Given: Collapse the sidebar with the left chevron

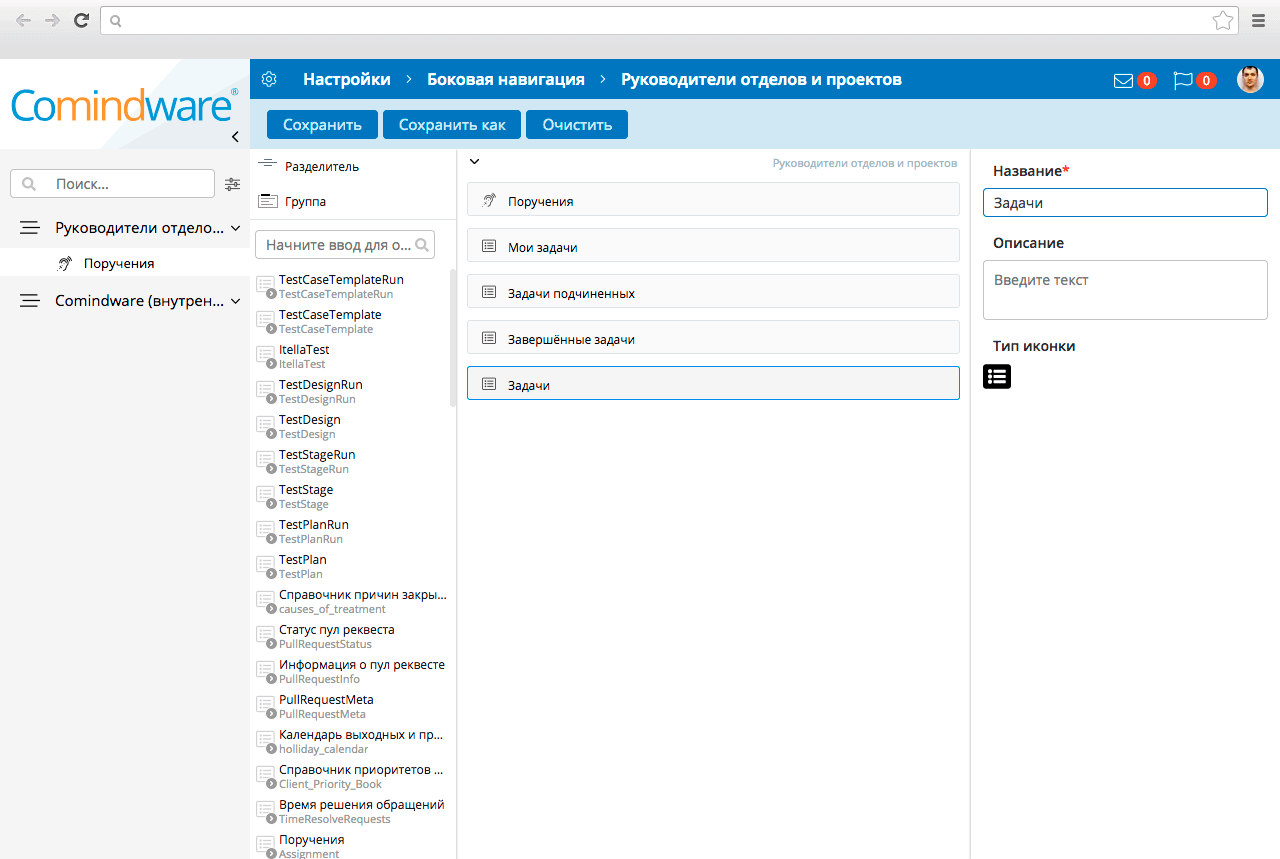Looking at the screenshot, I should coord(234,136).
